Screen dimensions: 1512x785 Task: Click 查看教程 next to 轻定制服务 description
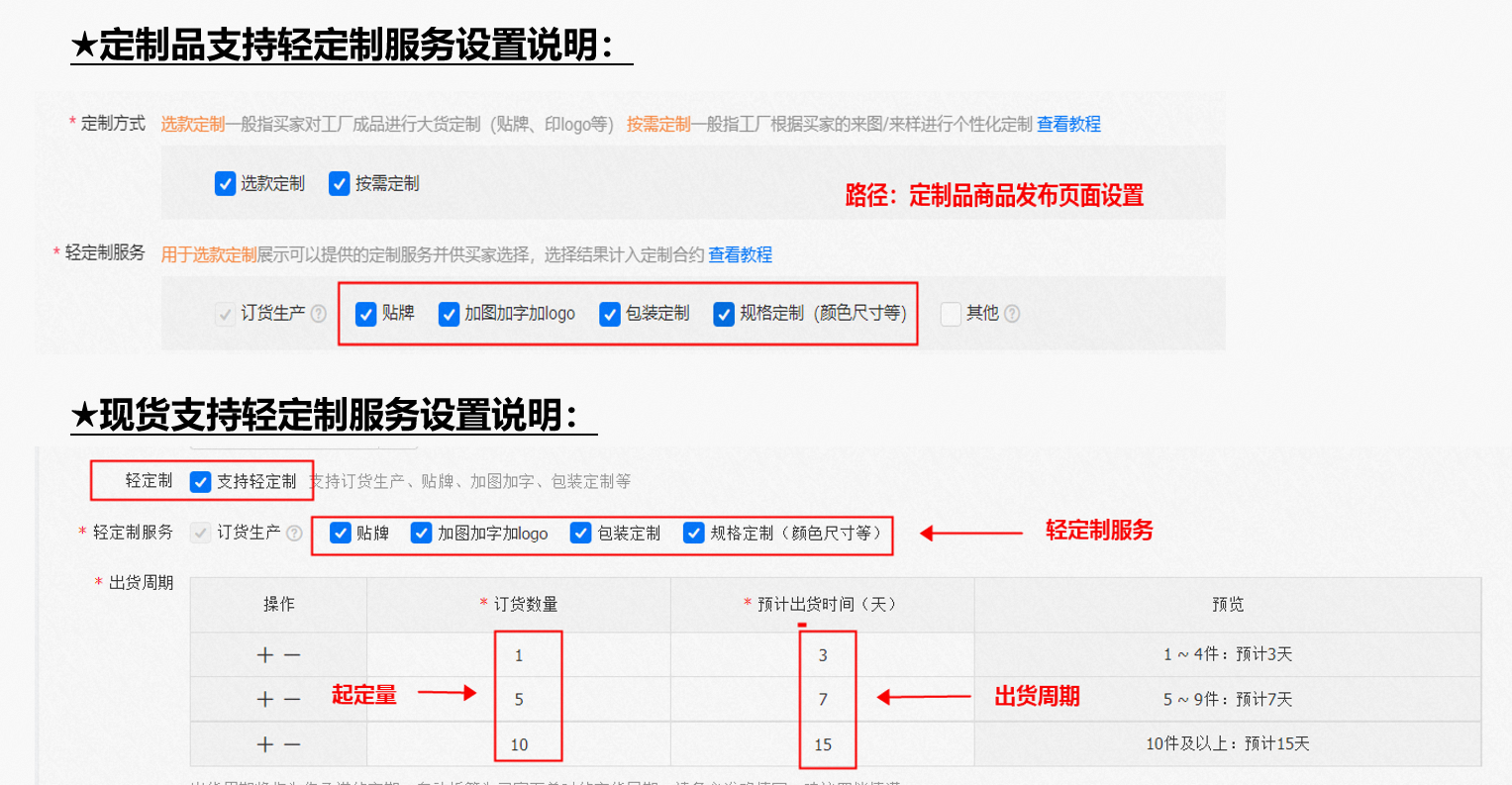(x=740, y=254)
